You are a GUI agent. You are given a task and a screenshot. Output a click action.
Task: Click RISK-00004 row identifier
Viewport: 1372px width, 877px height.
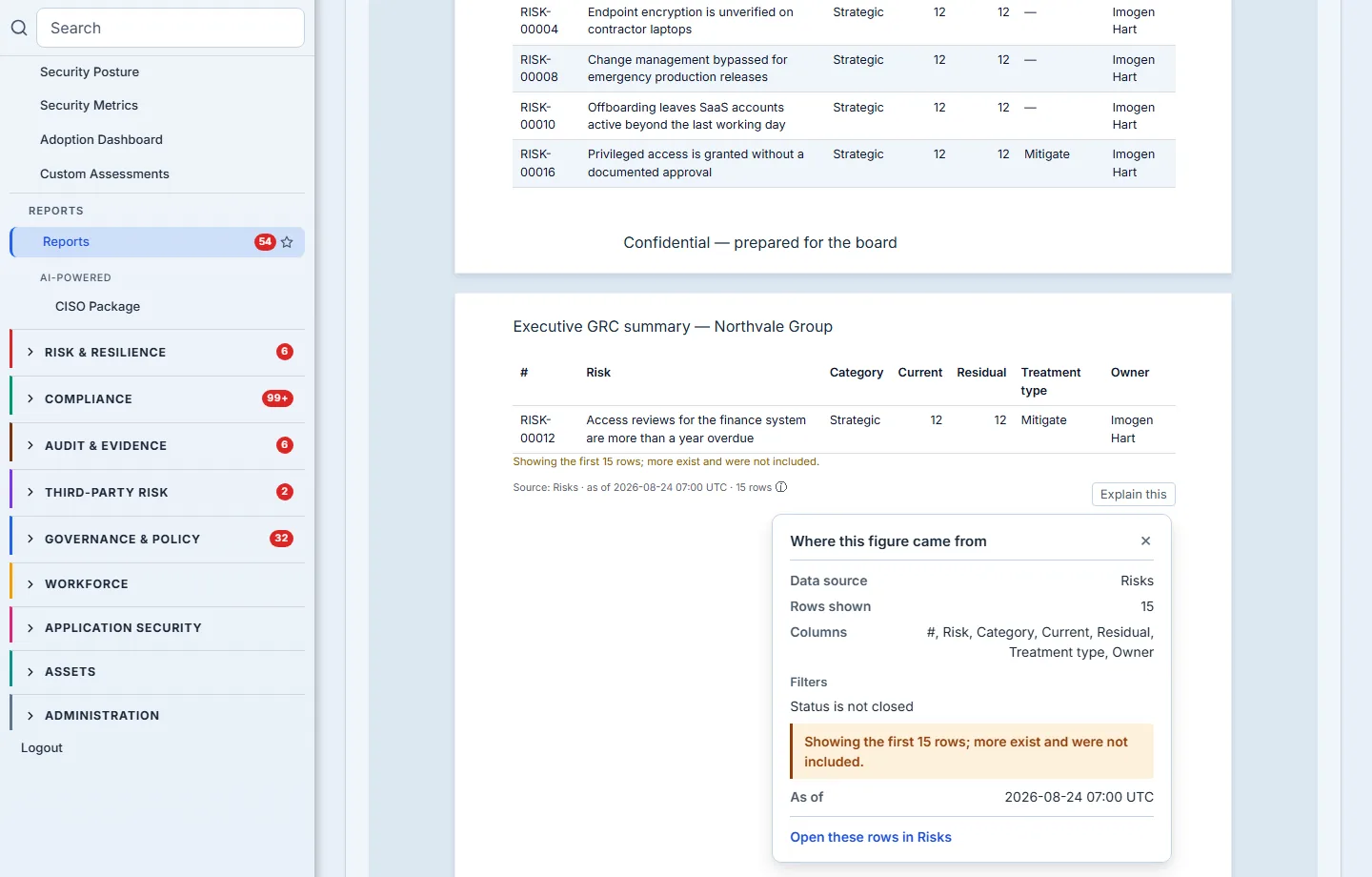(x=539, y=21)
